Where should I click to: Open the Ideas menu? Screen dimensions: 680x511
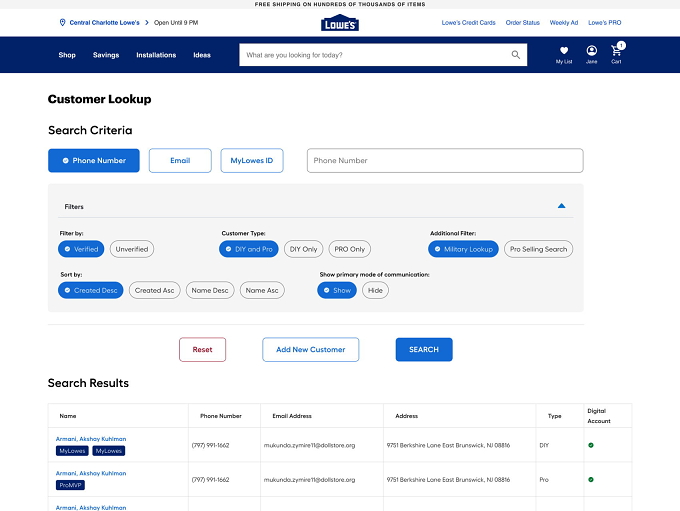tap(202, 55)
